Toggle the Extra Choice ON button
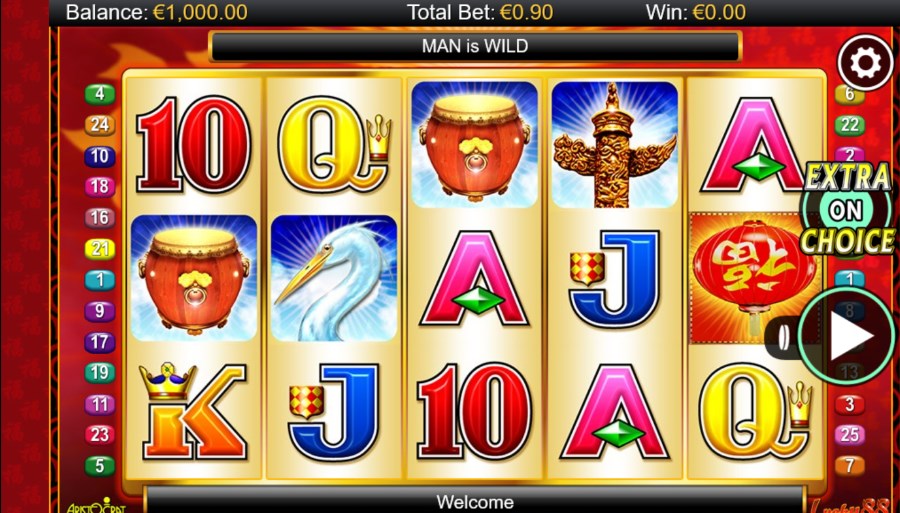 (x=847, y=210)
